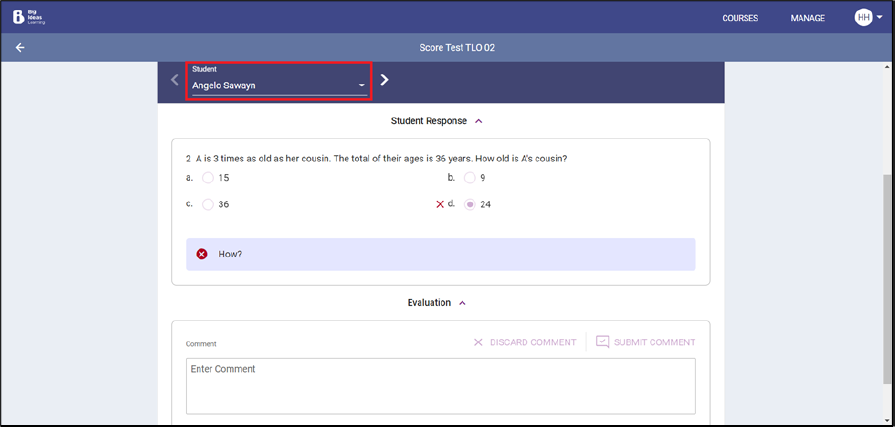Open the Student dropdown showing Angelo Sawayn
This screenshot has width=895, height=427.
coord(278,86)
